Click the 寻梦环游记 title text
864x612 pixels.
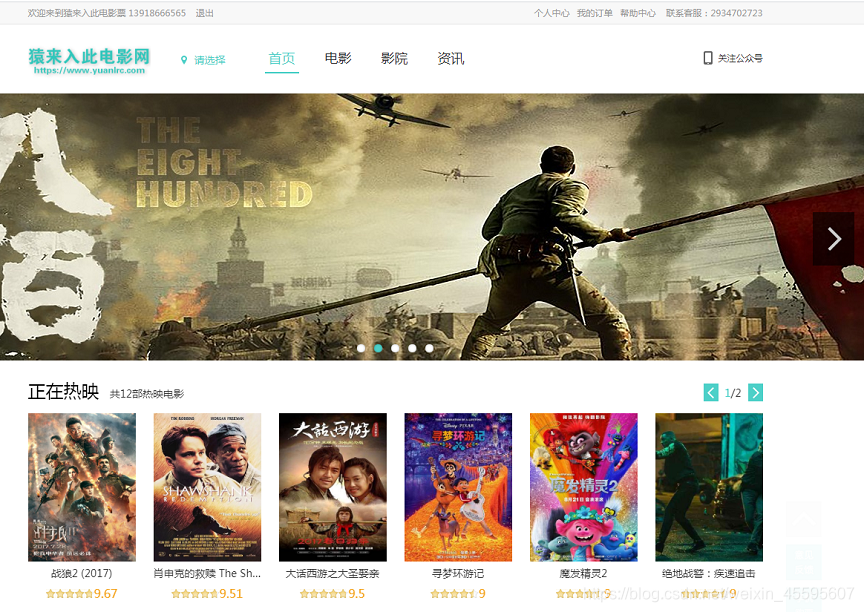[458, 573]
